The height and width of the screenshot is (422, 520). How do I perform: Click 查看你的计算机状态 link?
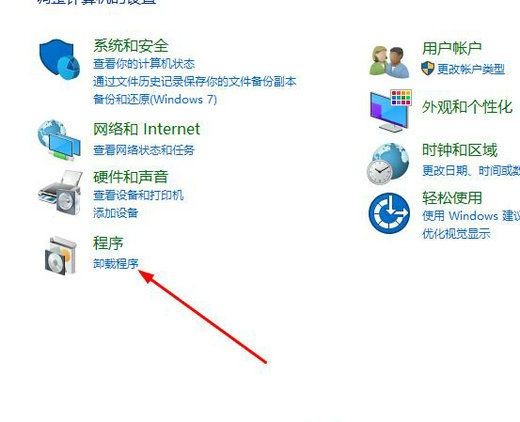click(x=144, y=63)
